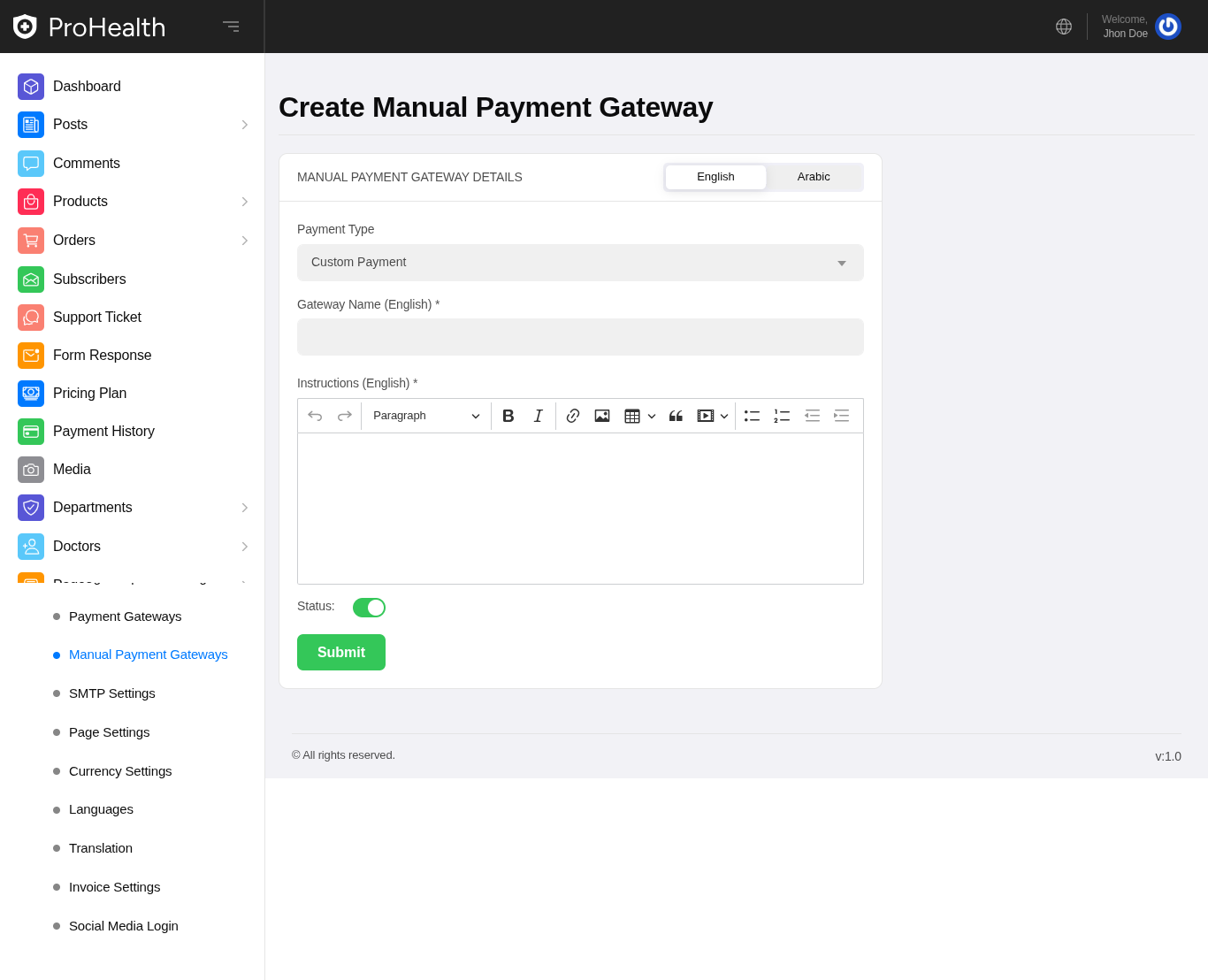Insert a bulleted list

point(752,416)
